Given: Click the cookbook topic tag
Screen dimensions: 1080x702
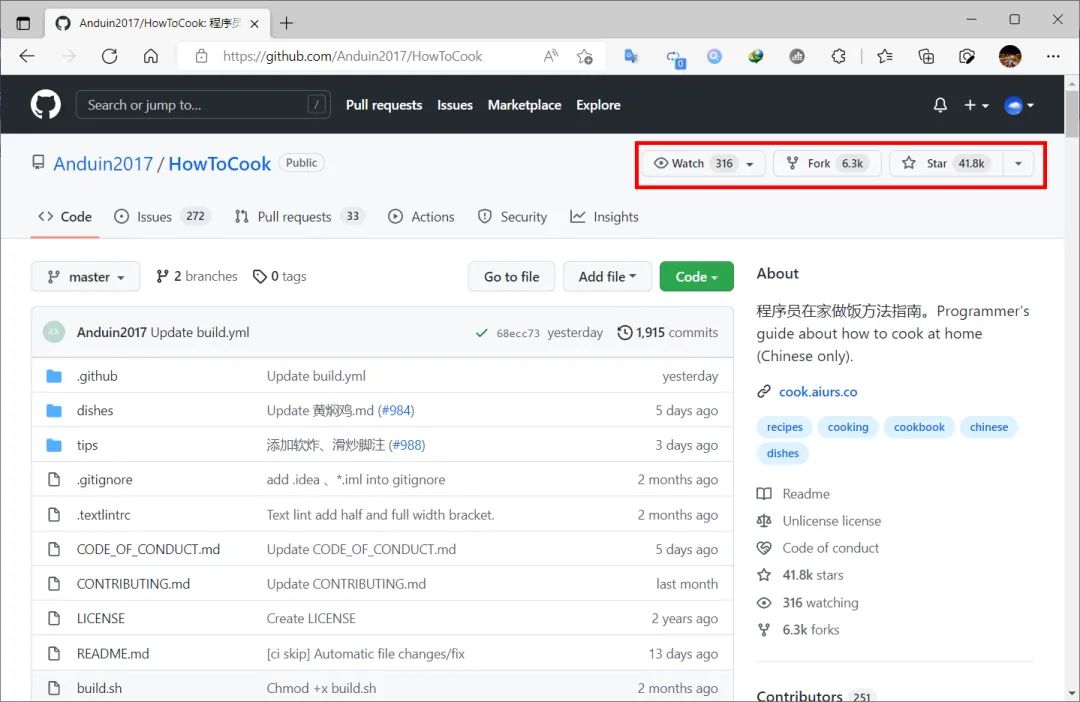Looking at the screenshot, I should (919, 426).
